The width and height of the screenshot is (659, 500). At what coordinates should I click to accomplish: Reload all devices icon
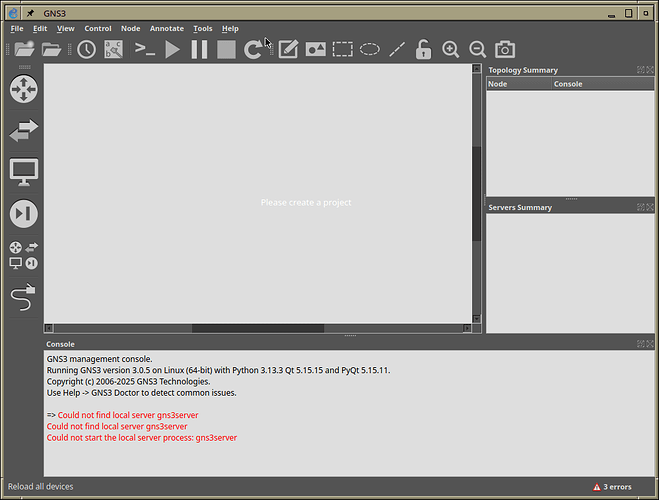(x=253, y=49)
